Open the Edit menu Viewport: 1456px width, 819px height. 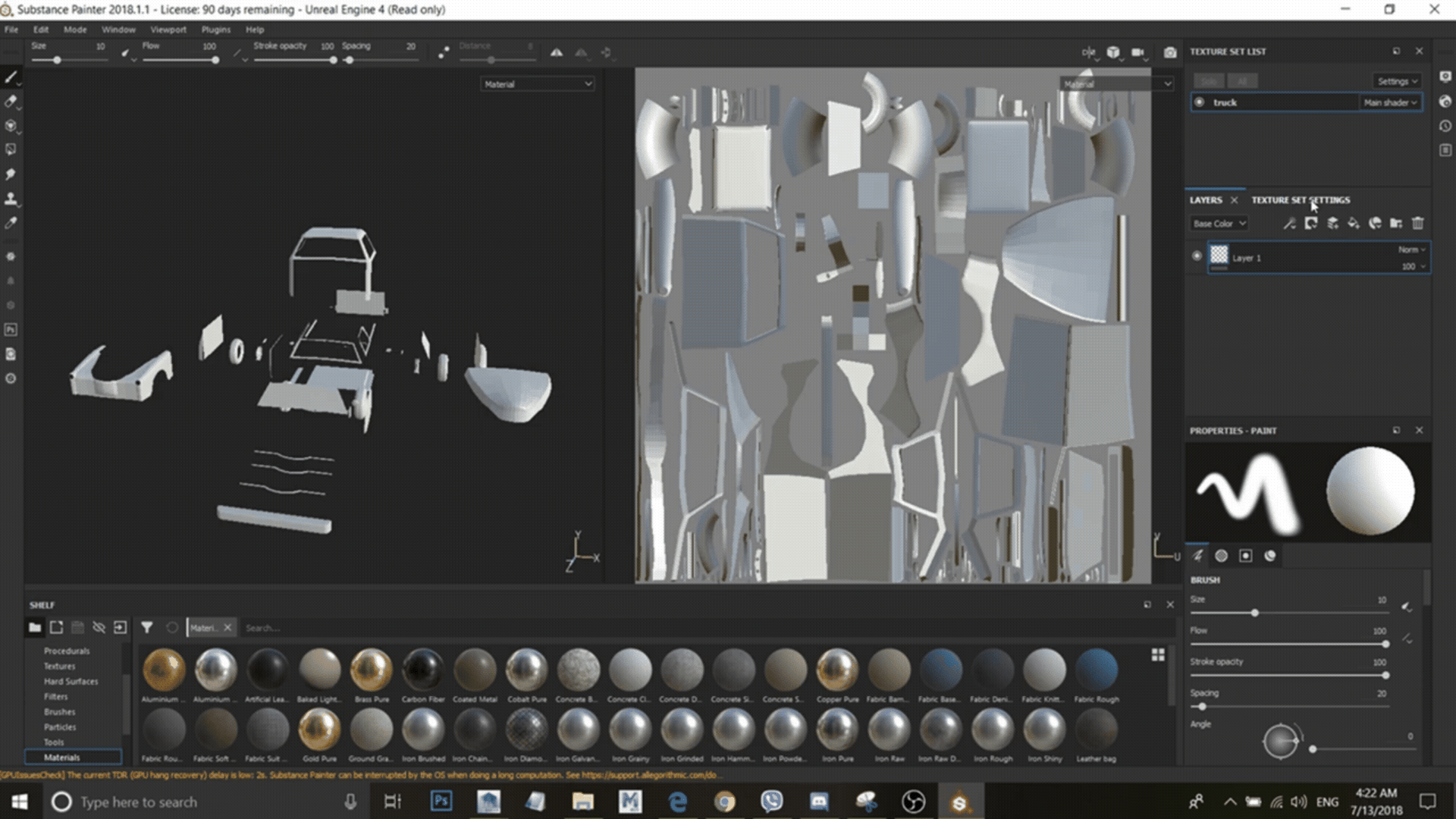41,30
